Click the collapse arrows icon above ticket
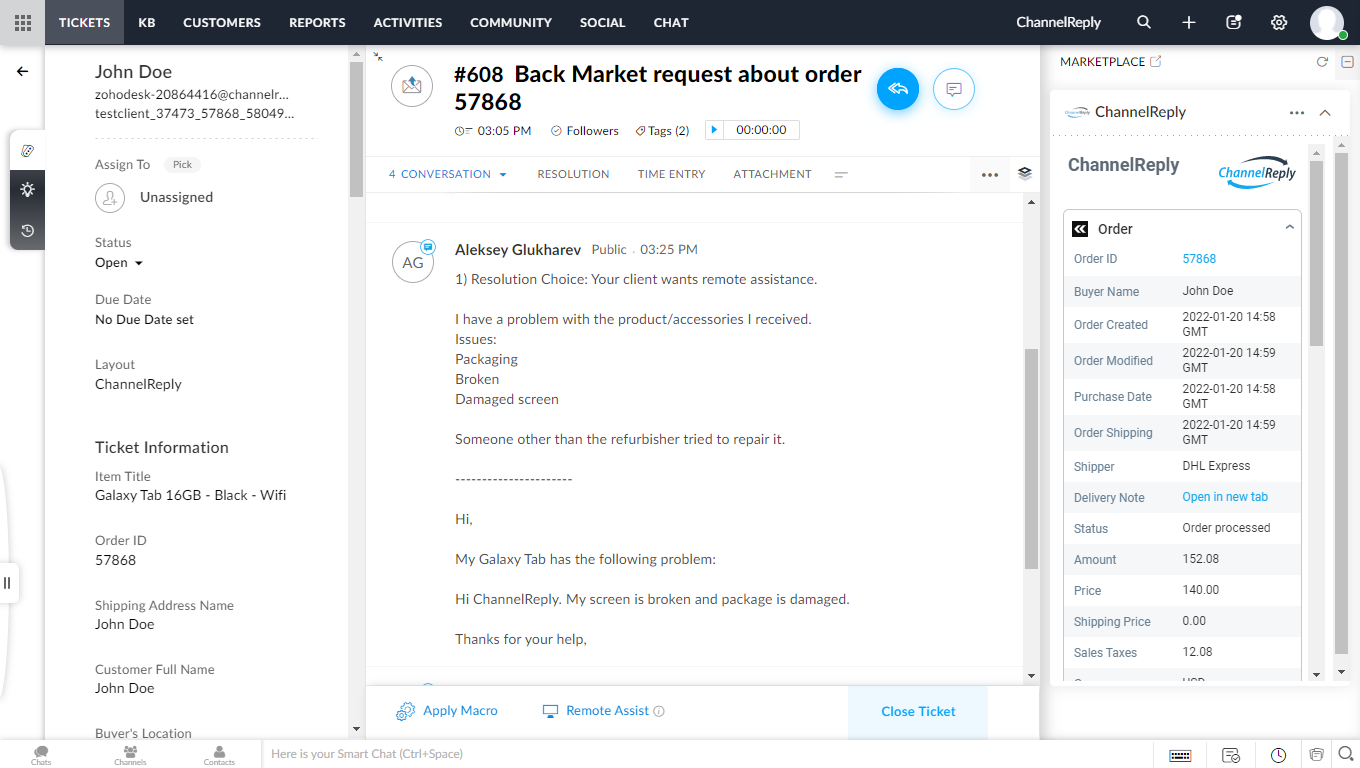This screenshot has height=768, width=1360. tap(378, 58)
